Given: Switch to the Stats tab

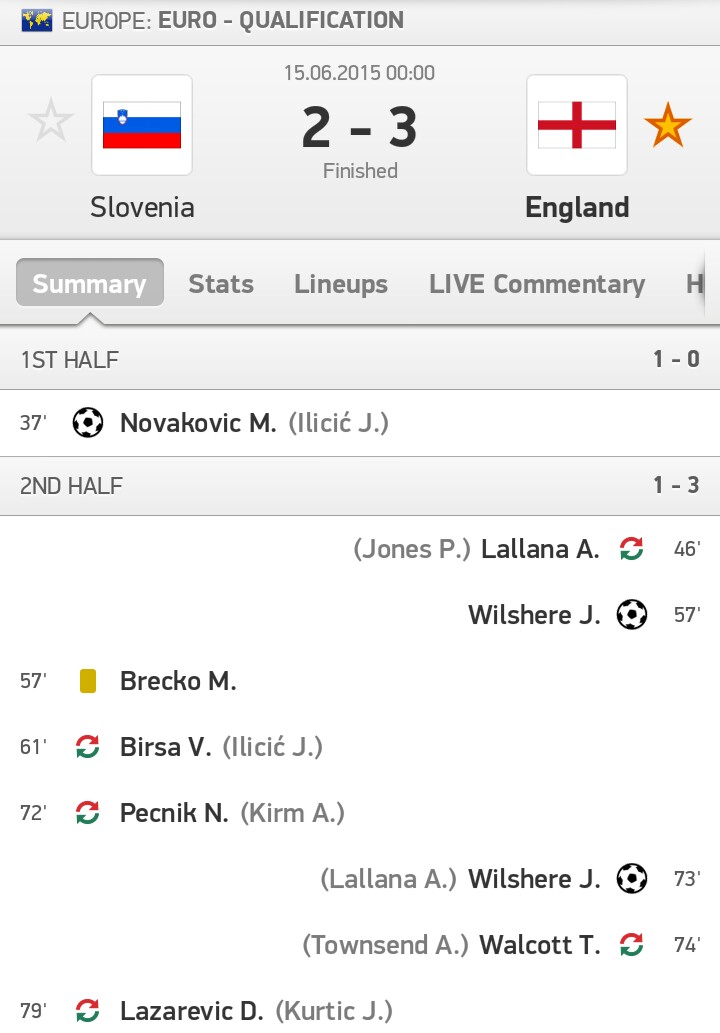Looking at the screenshot, I should point(221,284).
